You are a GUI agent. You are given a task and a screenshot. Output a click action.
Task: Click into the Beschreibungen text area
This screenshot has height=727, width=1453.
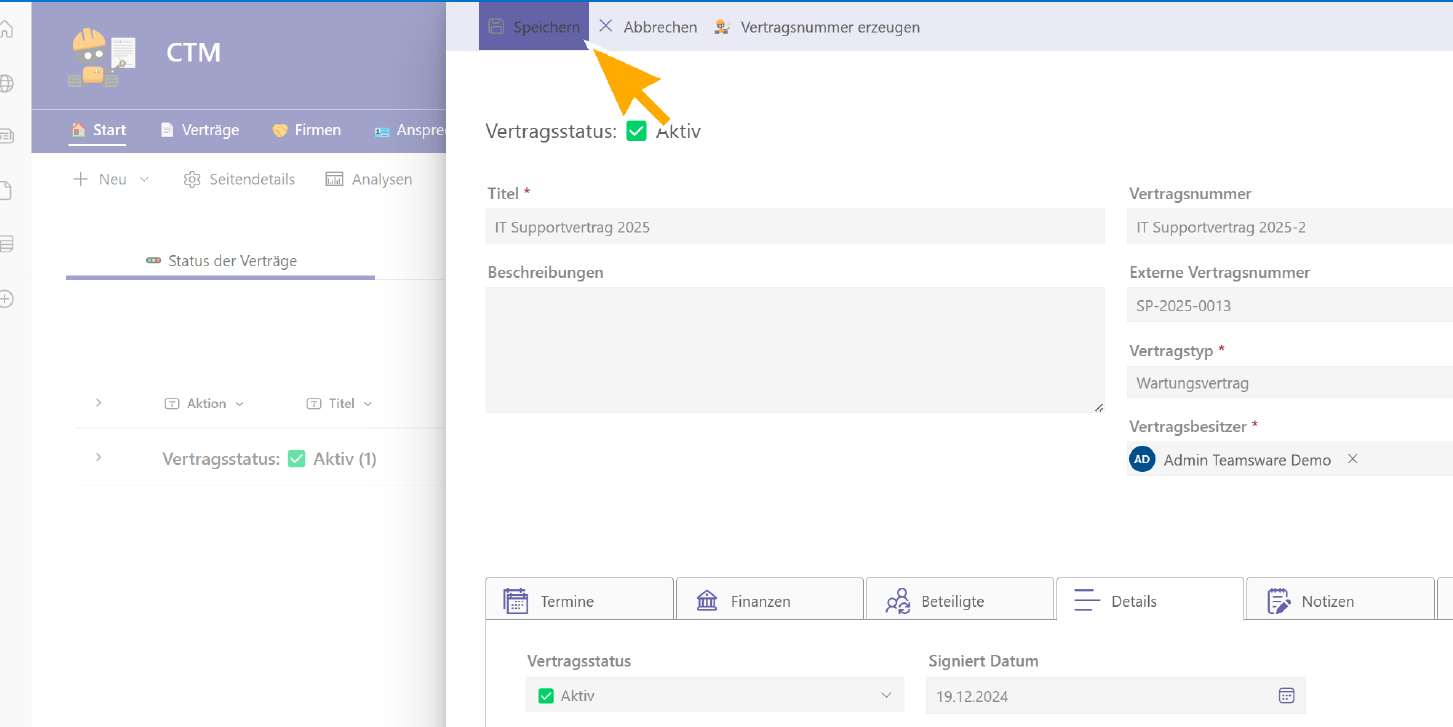[x=794, y=350]
